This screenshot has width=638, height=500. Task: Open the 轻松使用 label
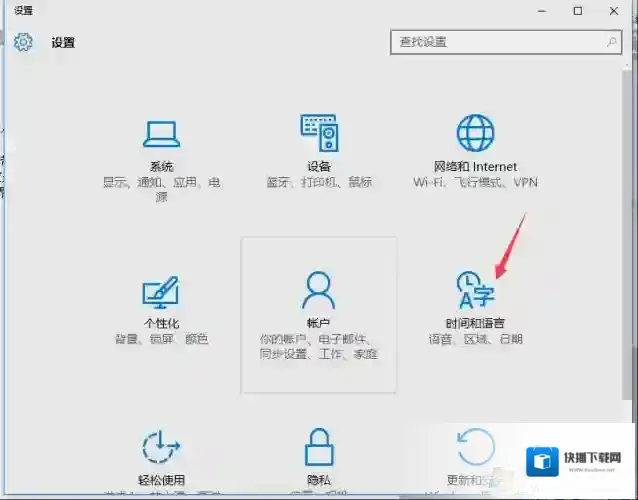pyautogui.click(x=161, y=481)
